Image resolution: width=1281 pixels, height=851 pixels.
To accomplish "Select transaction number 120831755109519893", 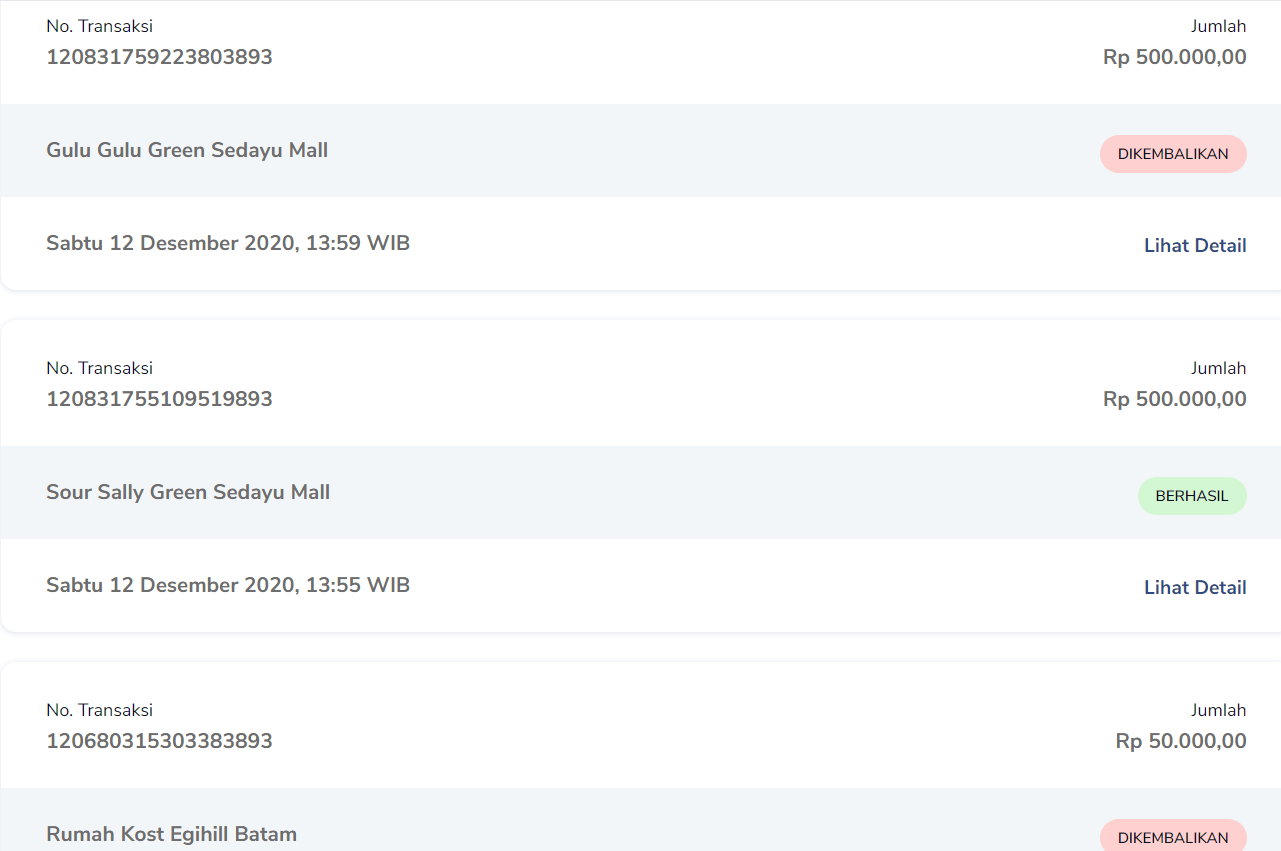I will coord(159,399).
